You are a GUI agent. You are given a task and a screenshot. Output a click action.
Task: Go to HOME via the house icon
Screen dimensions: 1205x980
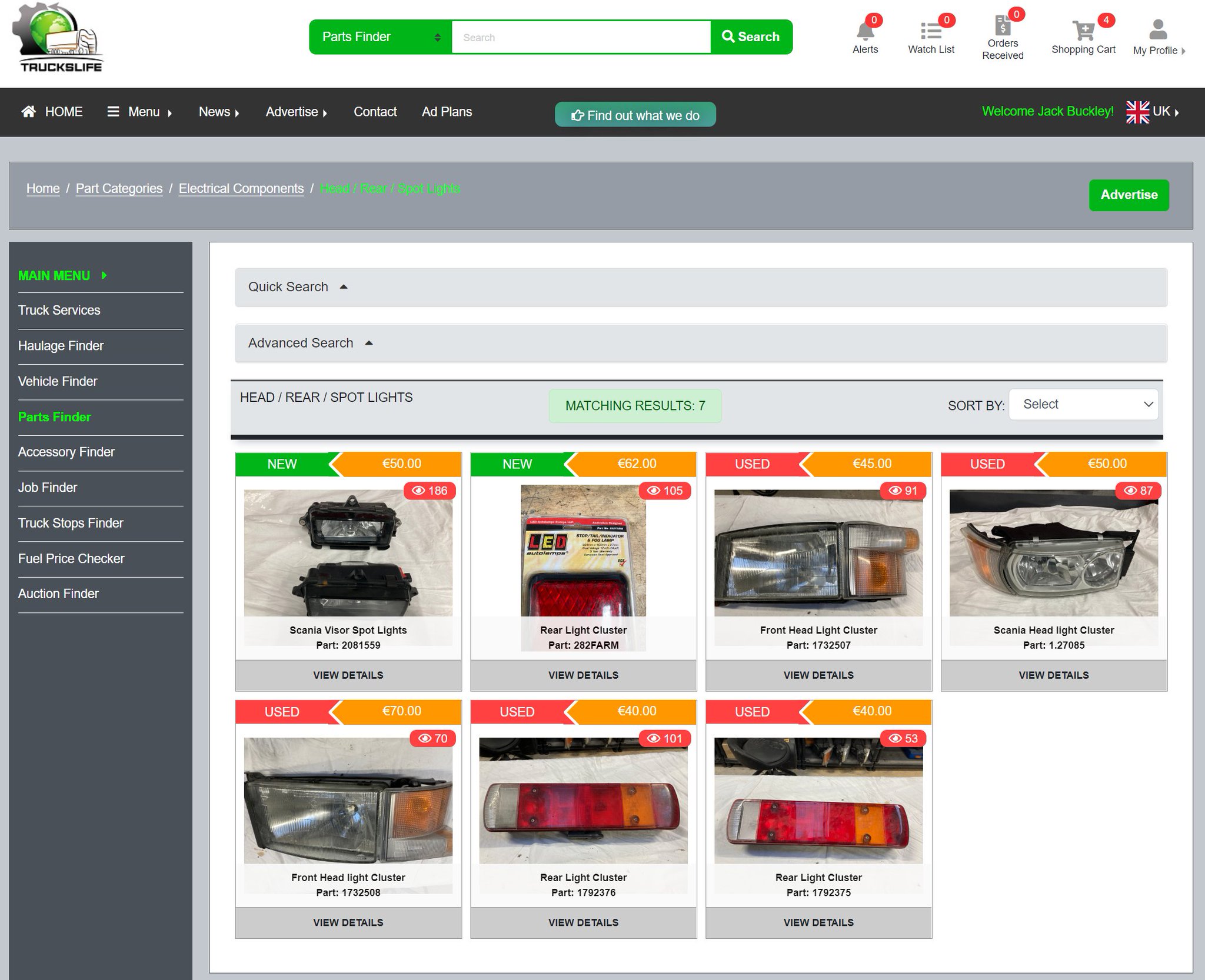28,111
